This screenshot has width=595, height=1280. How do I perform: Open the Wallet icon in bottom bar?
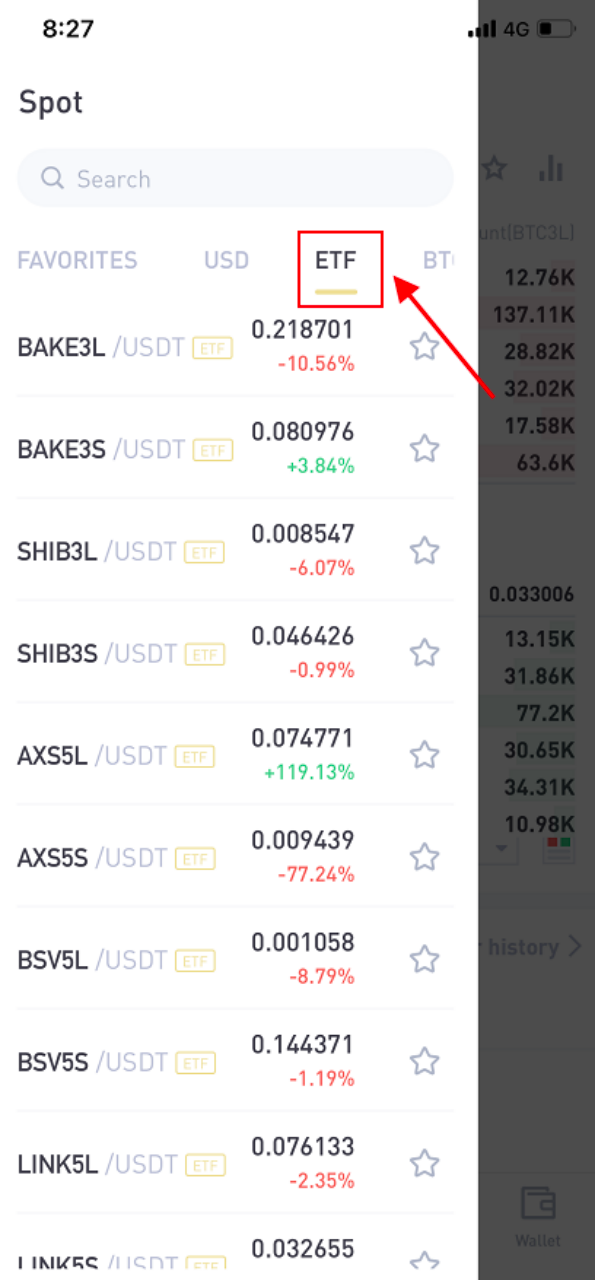pyautogui.click(x=538, y=1216)
